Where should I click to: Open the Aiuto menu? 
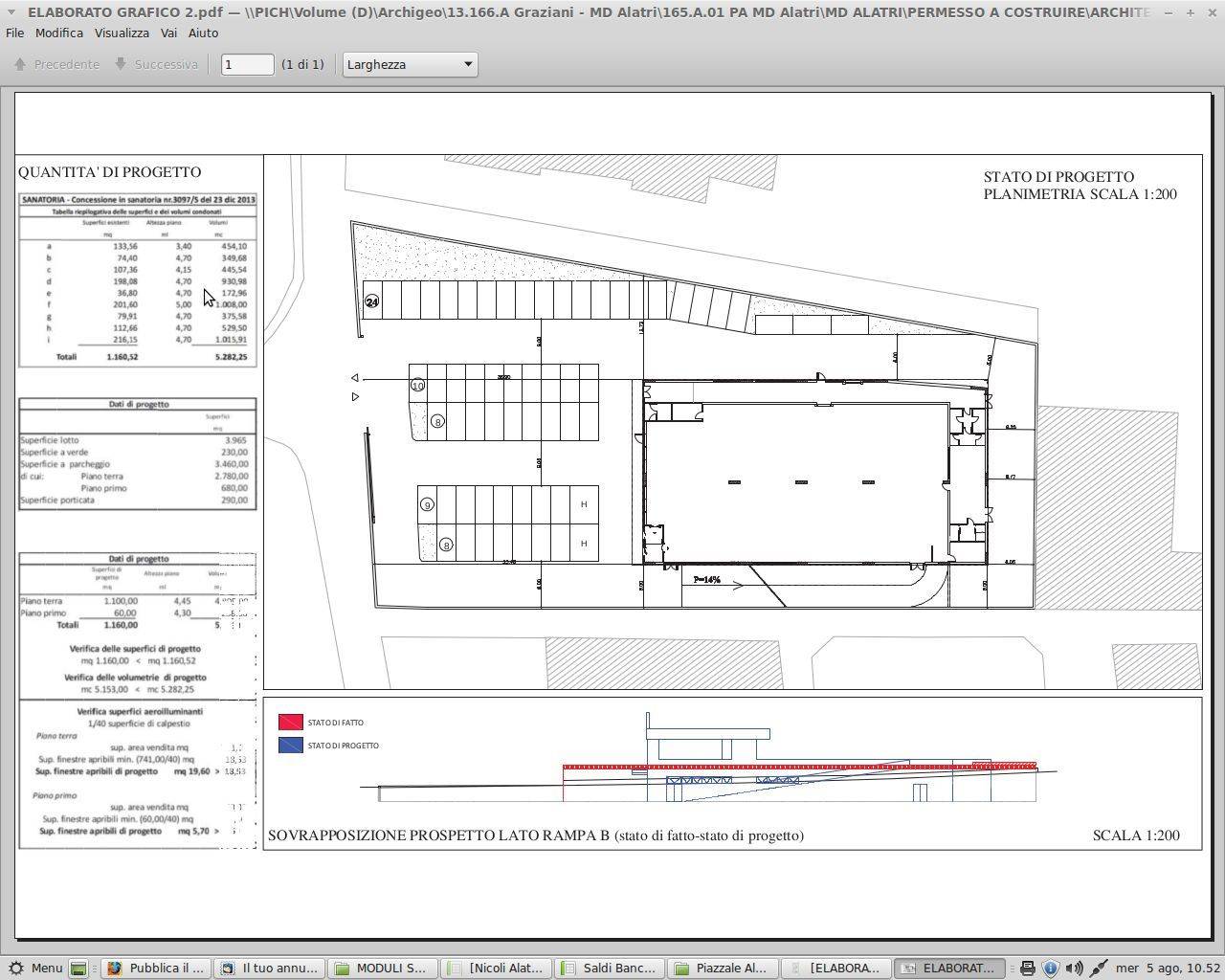[203, 33]
